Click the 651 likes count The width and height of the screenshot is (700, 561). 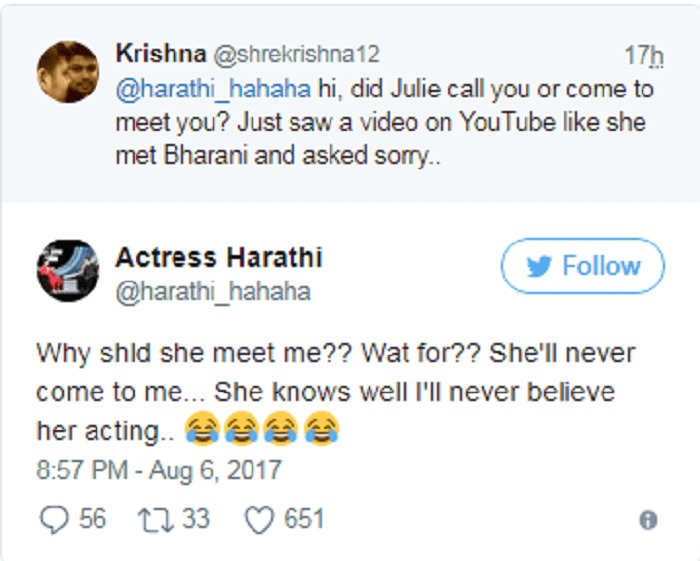tap(303, 518)
